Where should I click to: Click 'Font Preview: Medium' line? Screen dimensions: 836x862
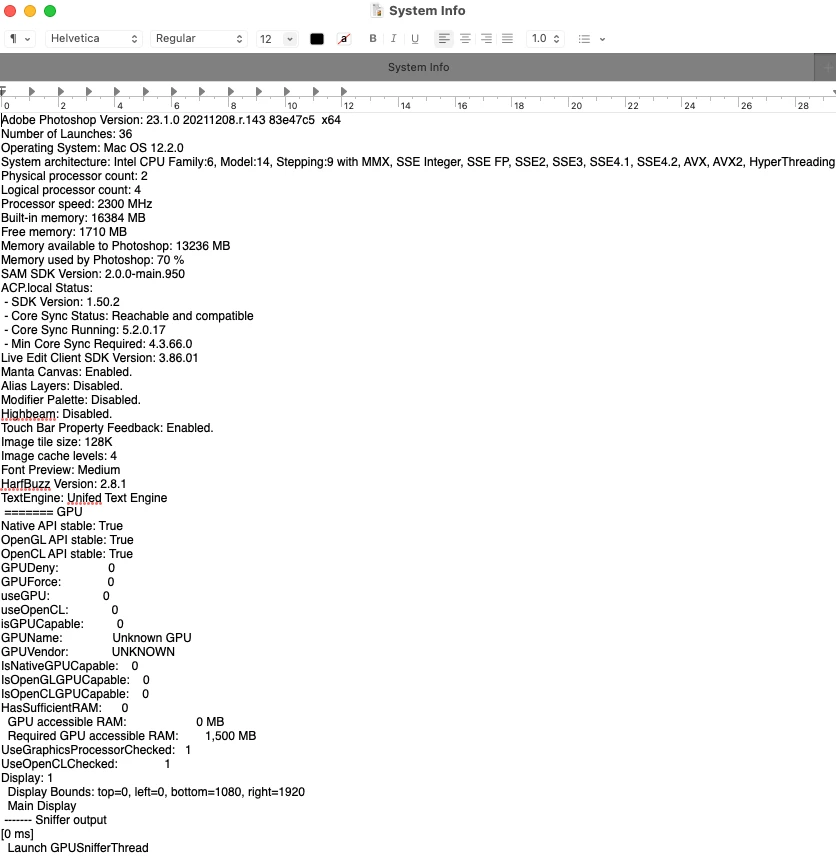[60, 471]
